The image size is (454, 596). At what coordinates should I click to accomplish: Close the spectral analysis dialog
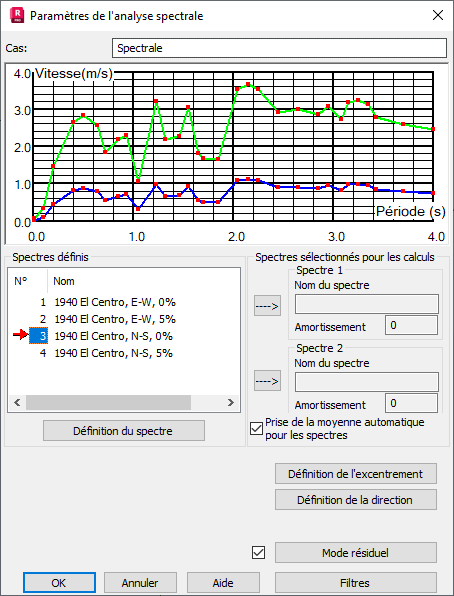tap(438, 15)
